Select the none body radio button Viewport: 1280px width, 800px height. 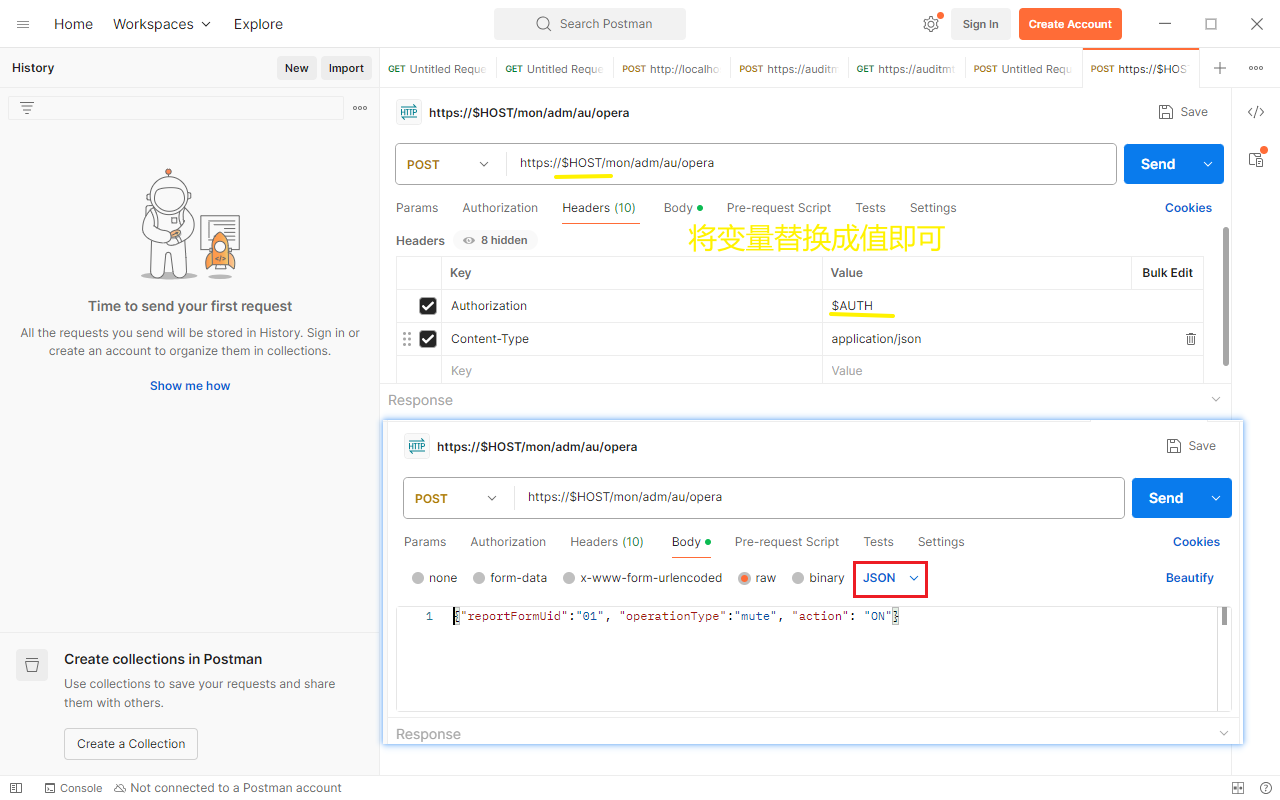(x=418, y=578)
